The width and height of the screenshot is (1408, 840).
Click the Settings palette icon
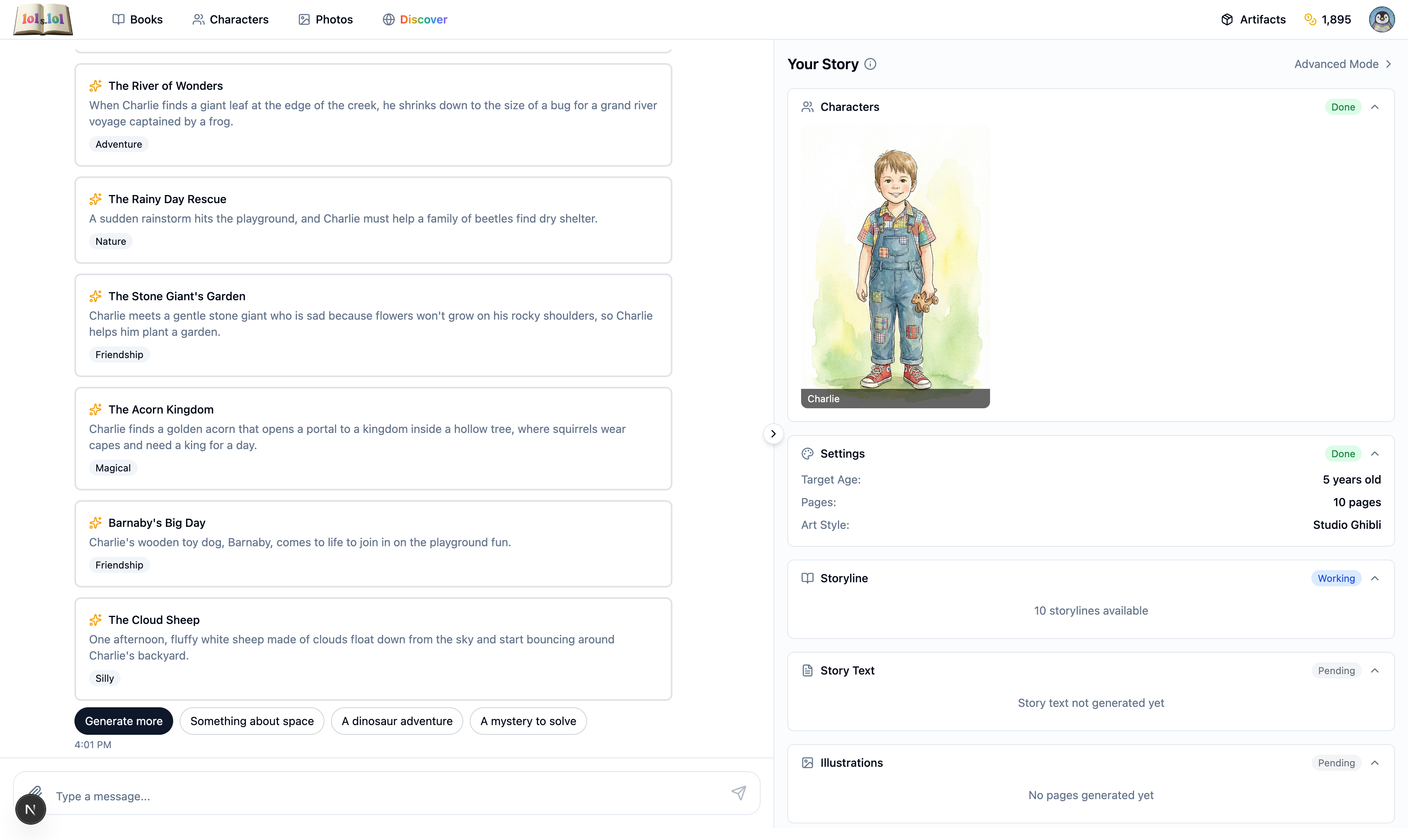808,454
